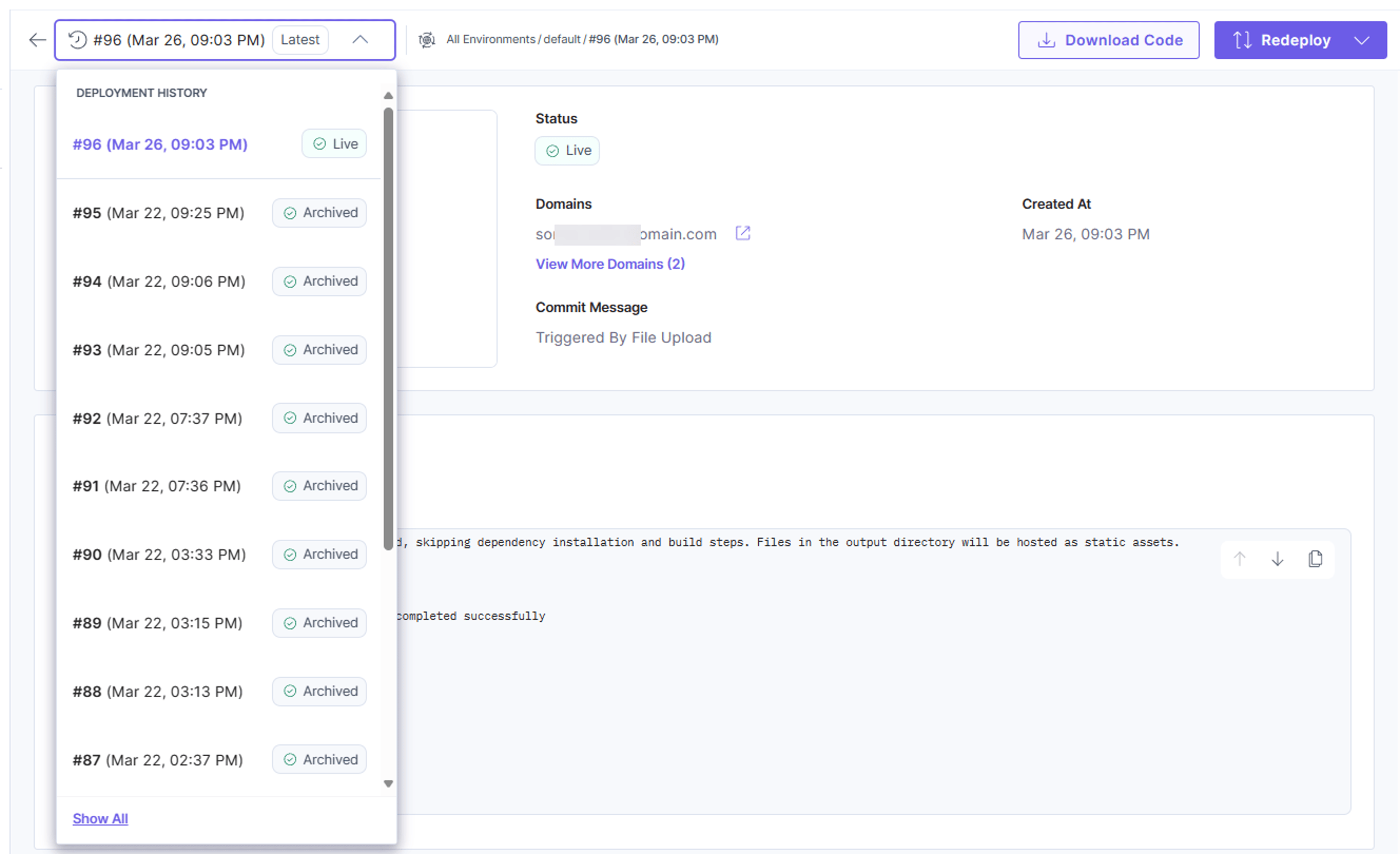1400x854 pixels.
Task: Click Archived badge on deployment #93
Action: coord(319,350)
